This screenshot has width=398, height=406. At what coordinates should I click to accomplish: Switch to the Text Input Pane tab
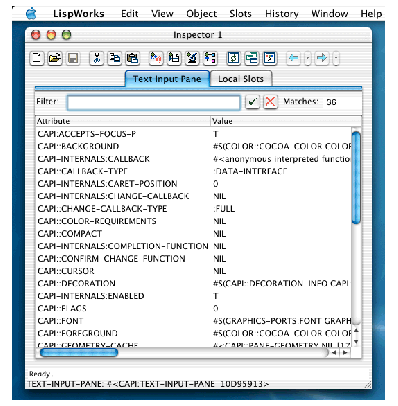coord(167,79)
